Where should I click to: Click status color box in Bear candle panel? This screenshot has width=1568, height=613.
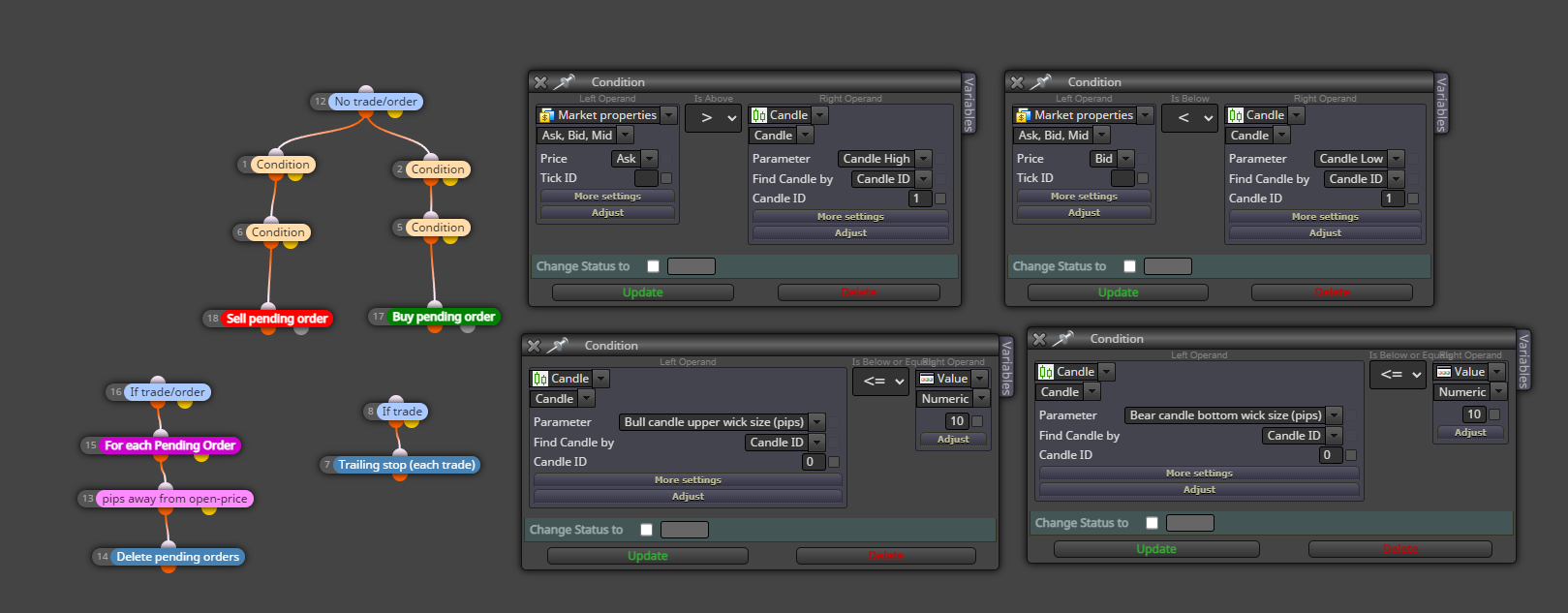point(1190,523)
